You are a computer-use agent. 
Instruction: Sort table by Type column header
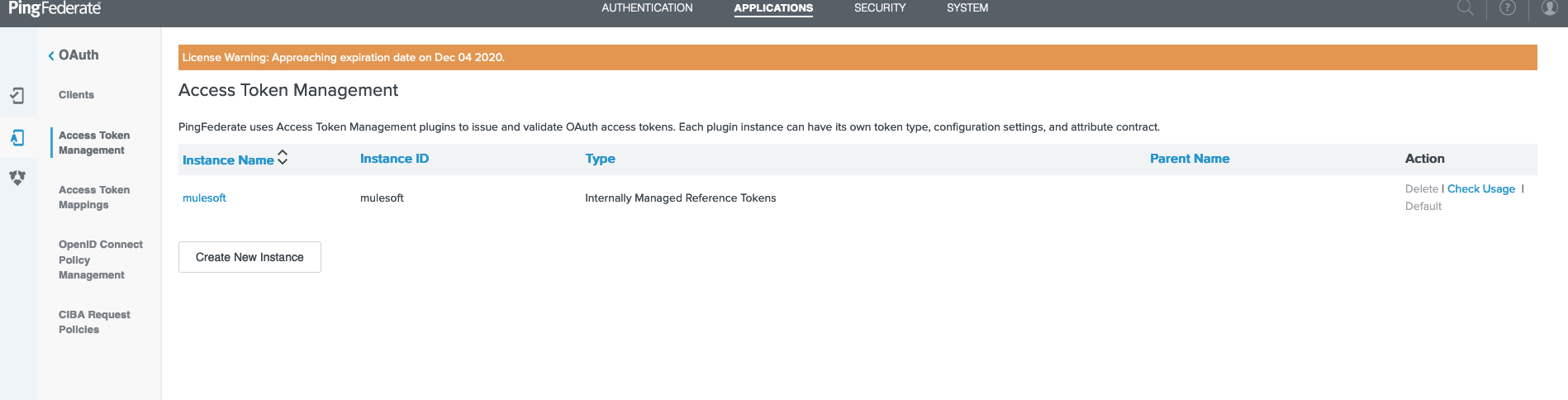click(600, 159)
